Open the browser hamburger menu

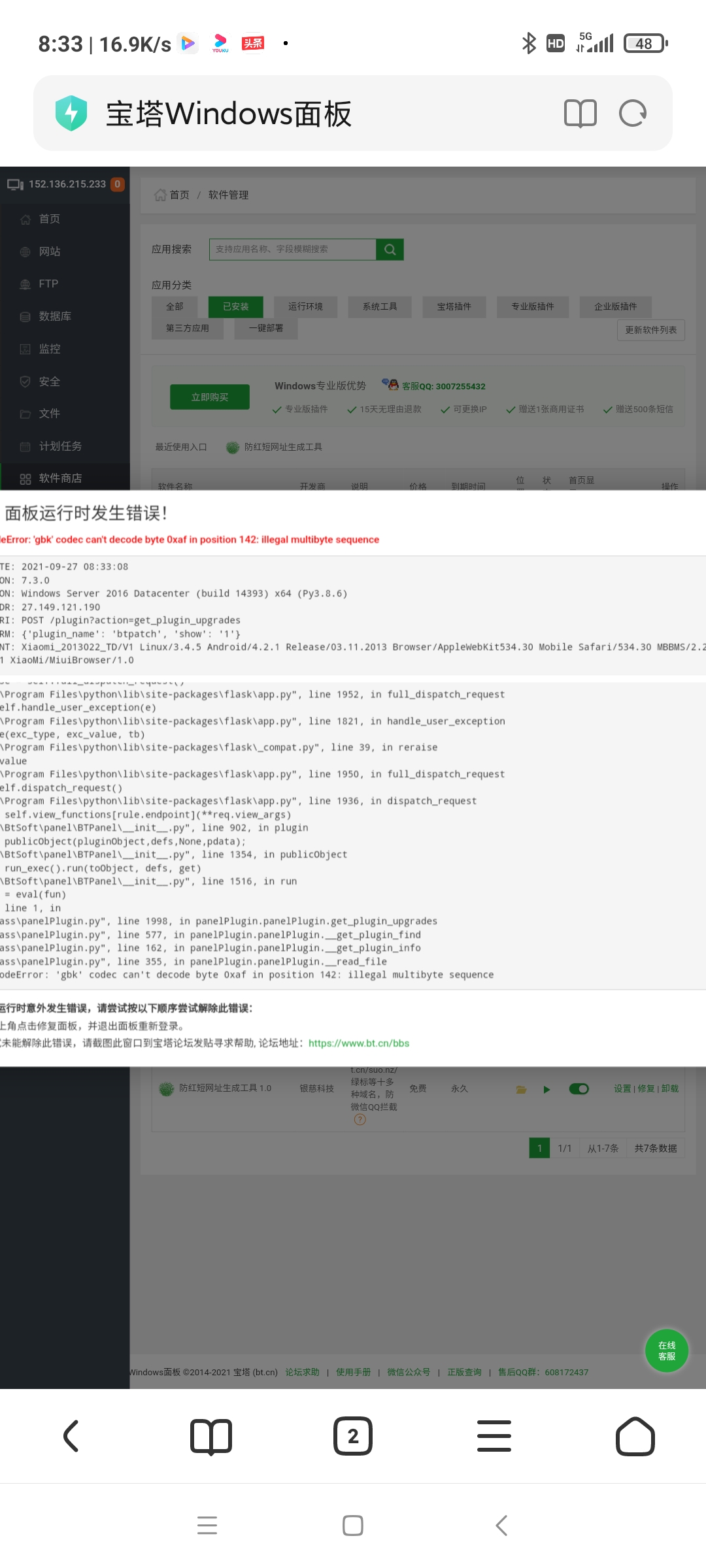point(494,1436)
